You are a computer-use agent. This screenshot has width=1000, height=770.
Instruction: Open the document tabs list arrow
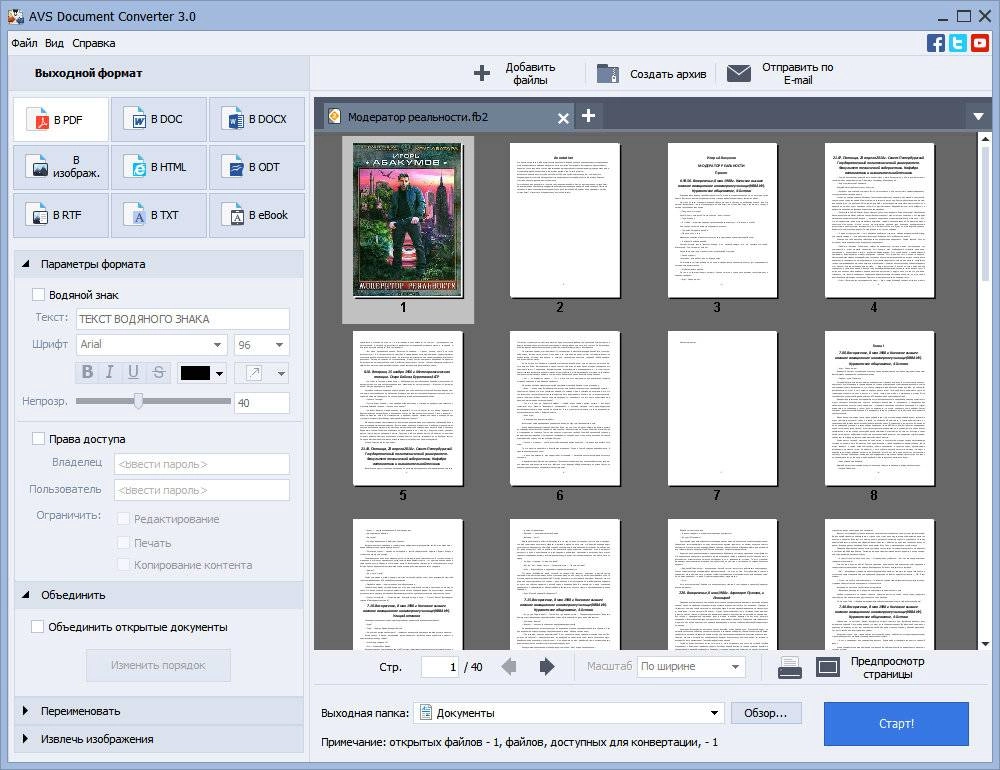click(x=978, y=117)
